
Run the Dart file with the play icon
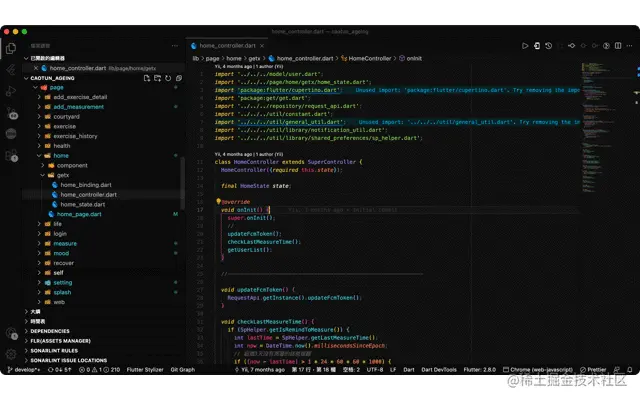pyautogui.click(x=525, y=46)
